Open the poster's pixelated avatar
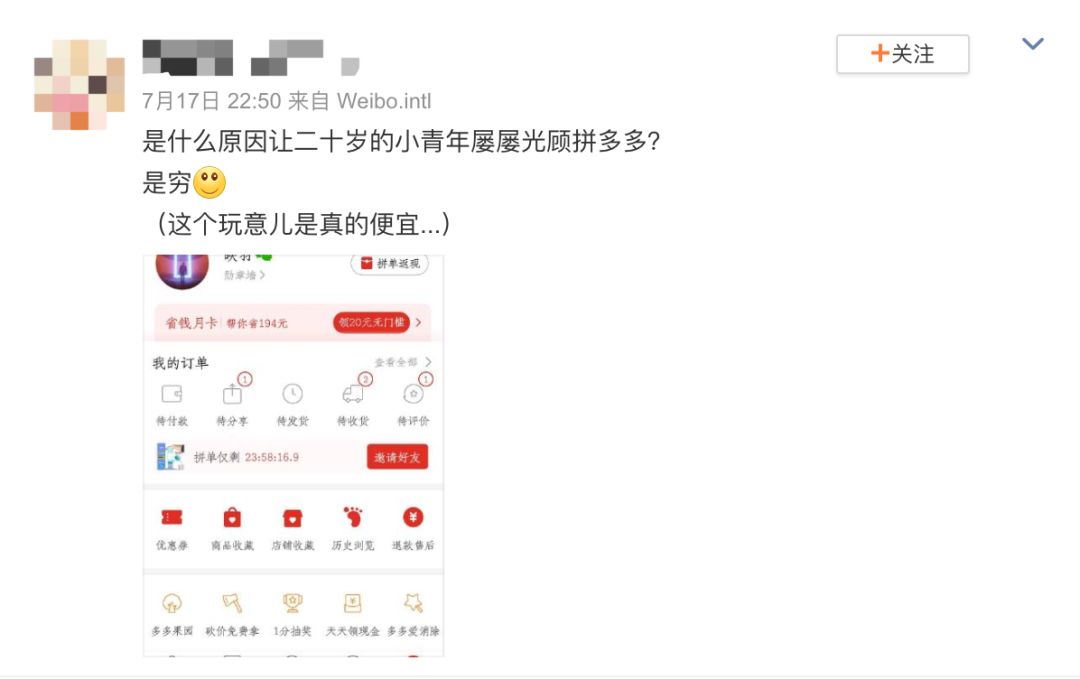This screenshot has height=679, width=1080. [79, 85]
